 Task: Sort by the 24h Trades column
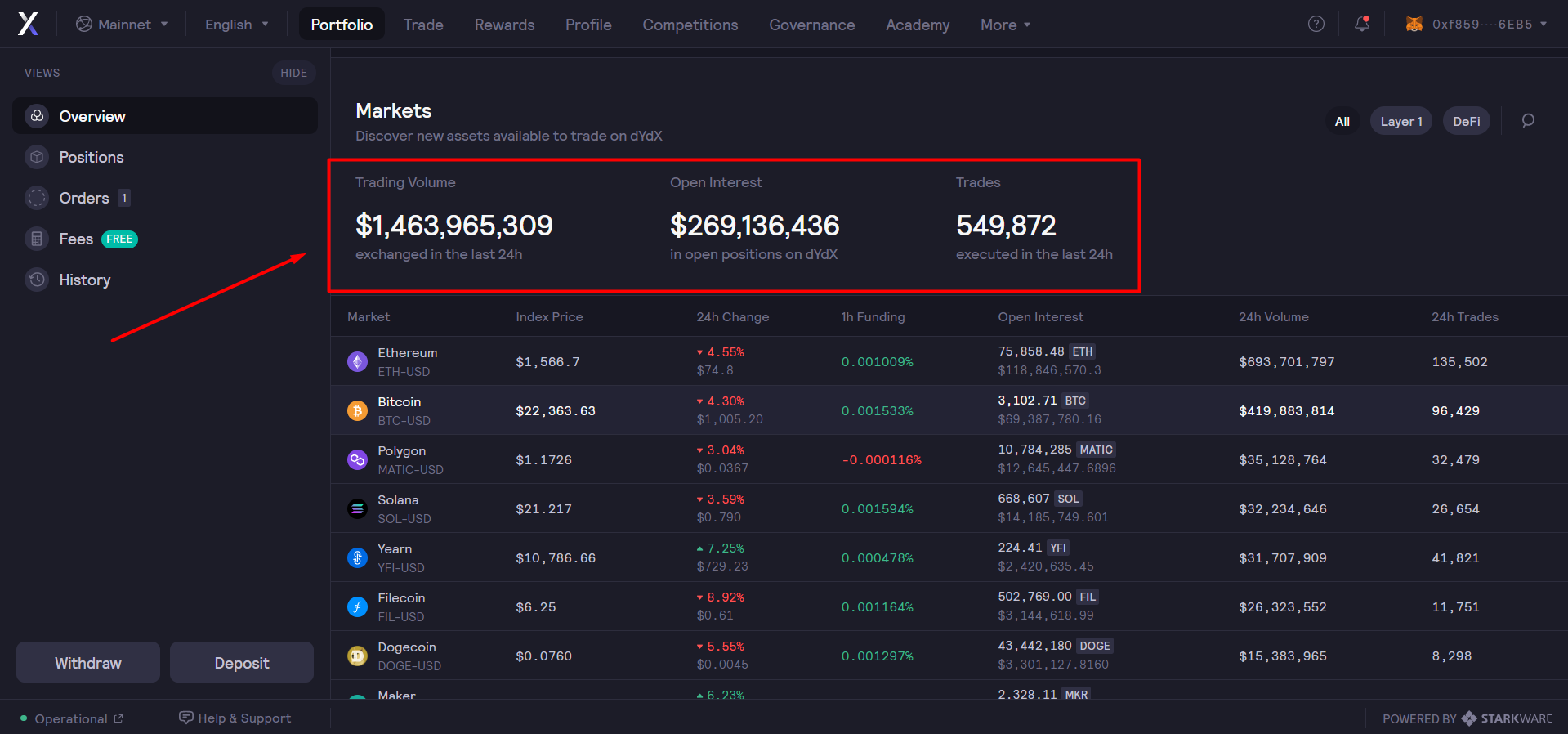pos(1465,317)
